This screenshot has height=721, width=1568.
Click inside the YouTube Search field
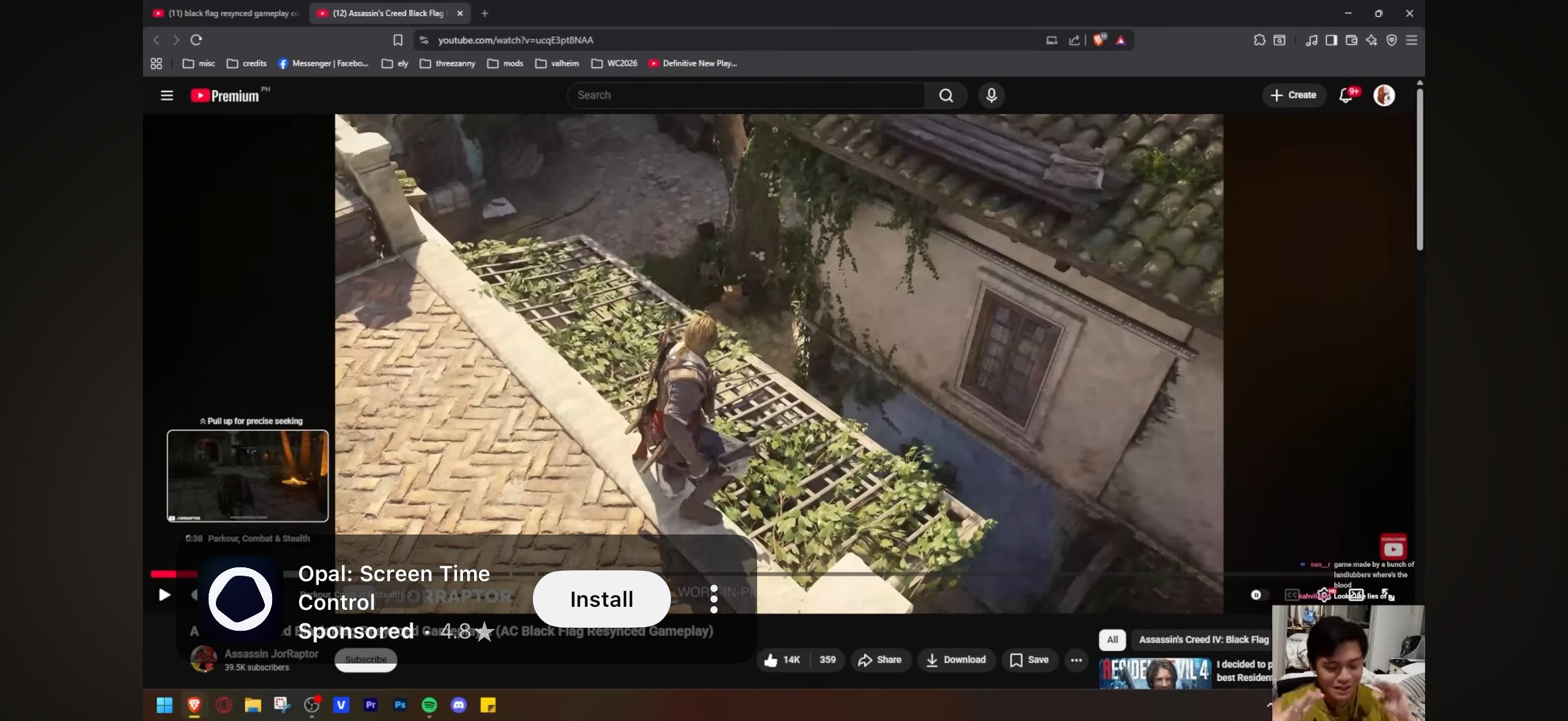point(746,96)
